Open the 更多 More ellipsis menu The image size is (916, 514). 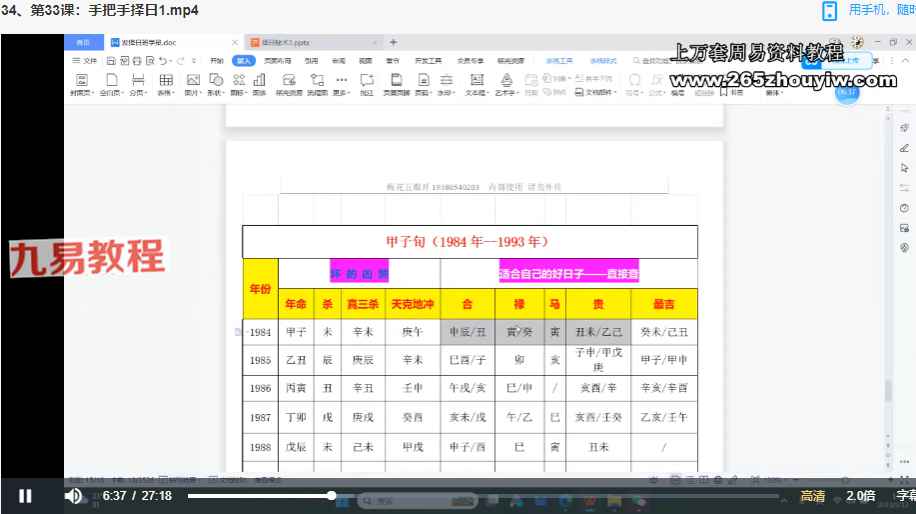pos(342,84)
